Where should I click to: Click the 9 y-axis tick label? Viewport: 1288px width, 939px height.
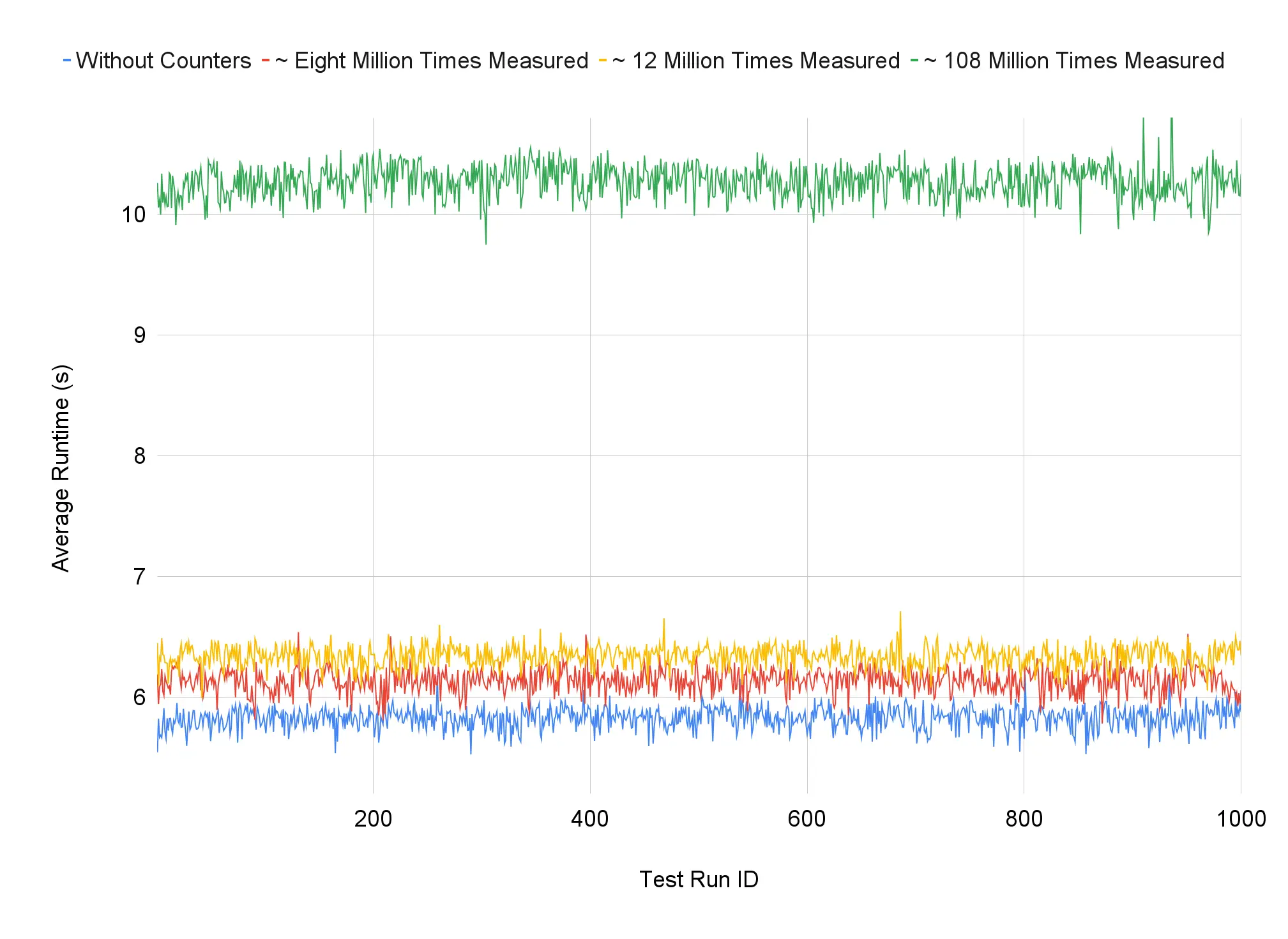click(139, 335)
